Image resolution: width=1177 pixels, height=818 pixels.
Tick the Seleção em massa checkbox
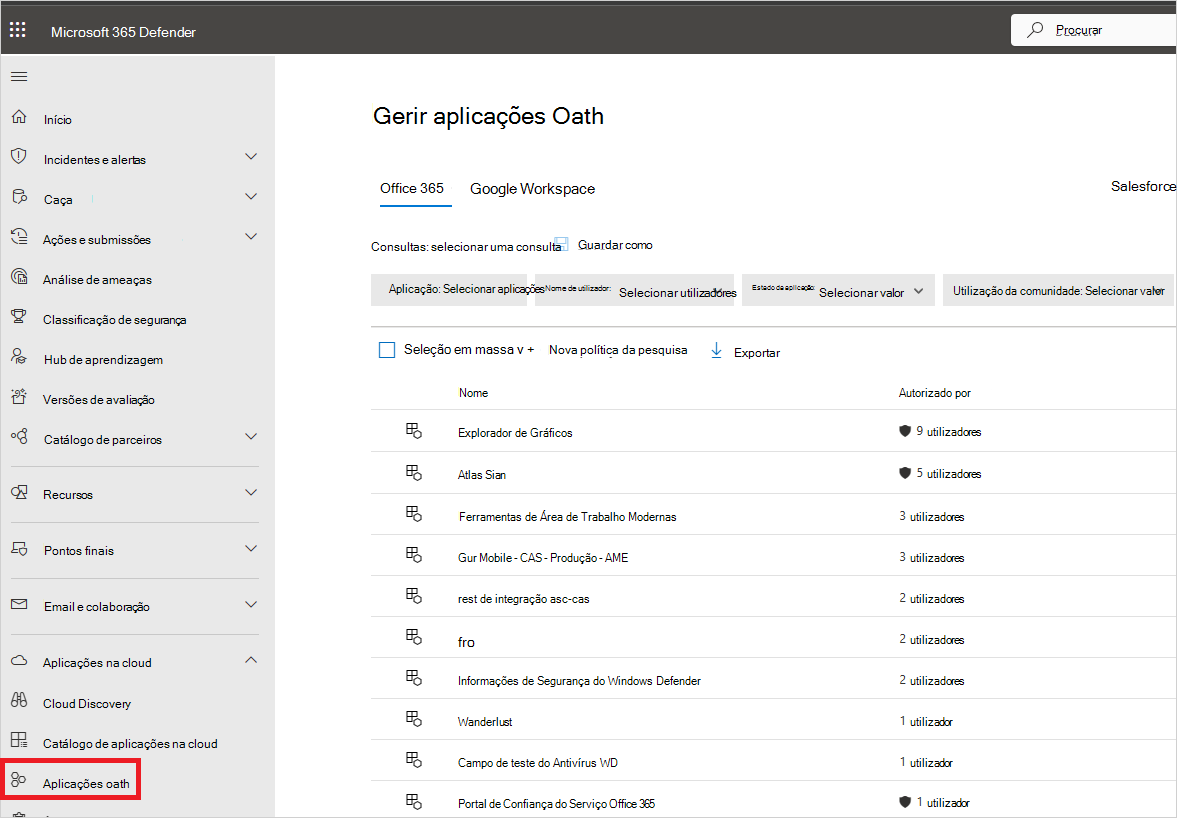387,350
